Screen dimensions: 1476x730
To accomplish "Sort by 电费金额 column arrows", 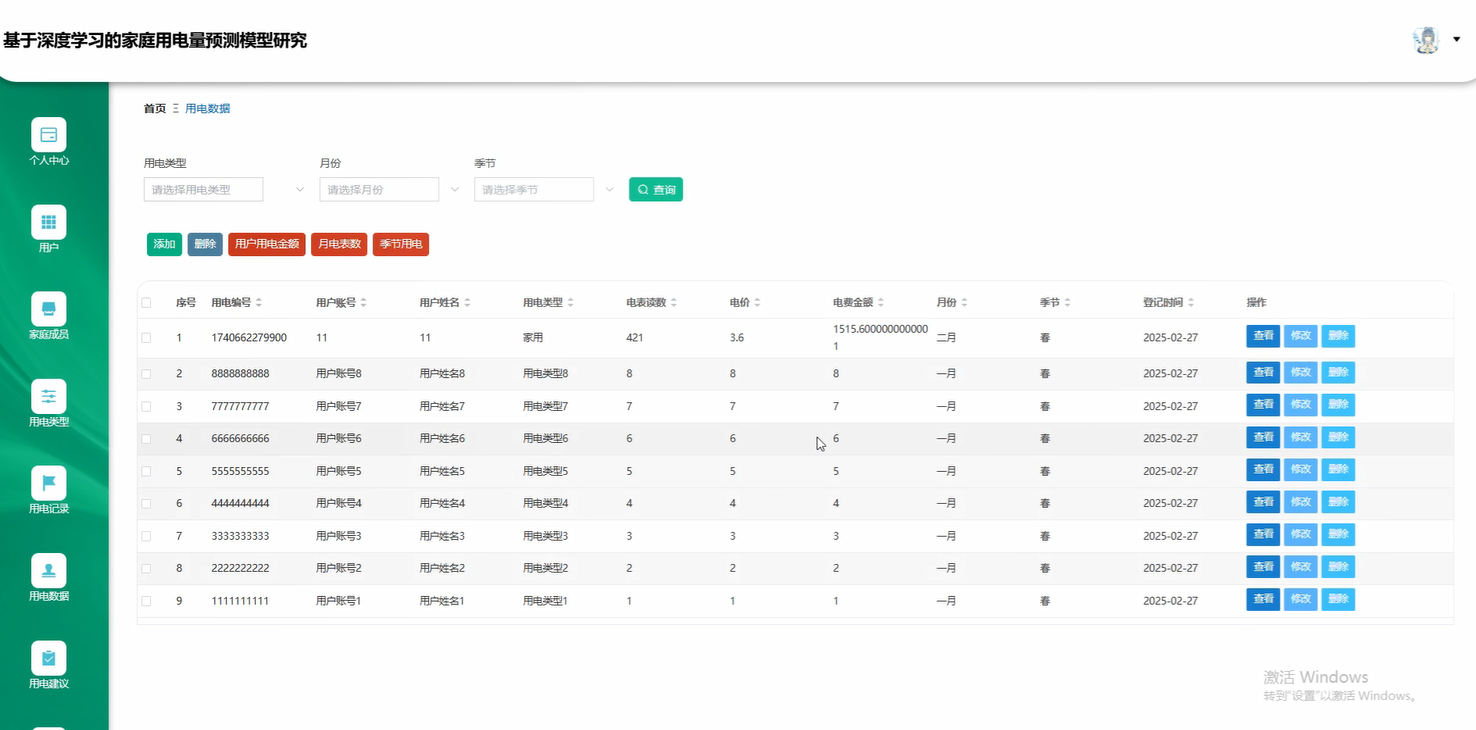I will pyautogui.click(x=881, y=302).
